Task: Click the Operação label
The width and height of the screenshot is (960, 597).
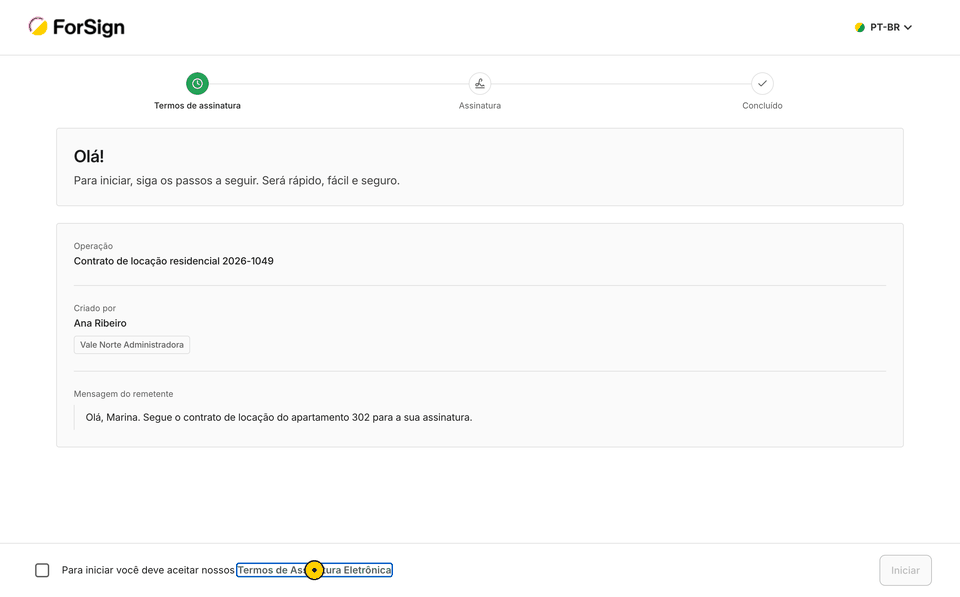Action: pos(93,246)
